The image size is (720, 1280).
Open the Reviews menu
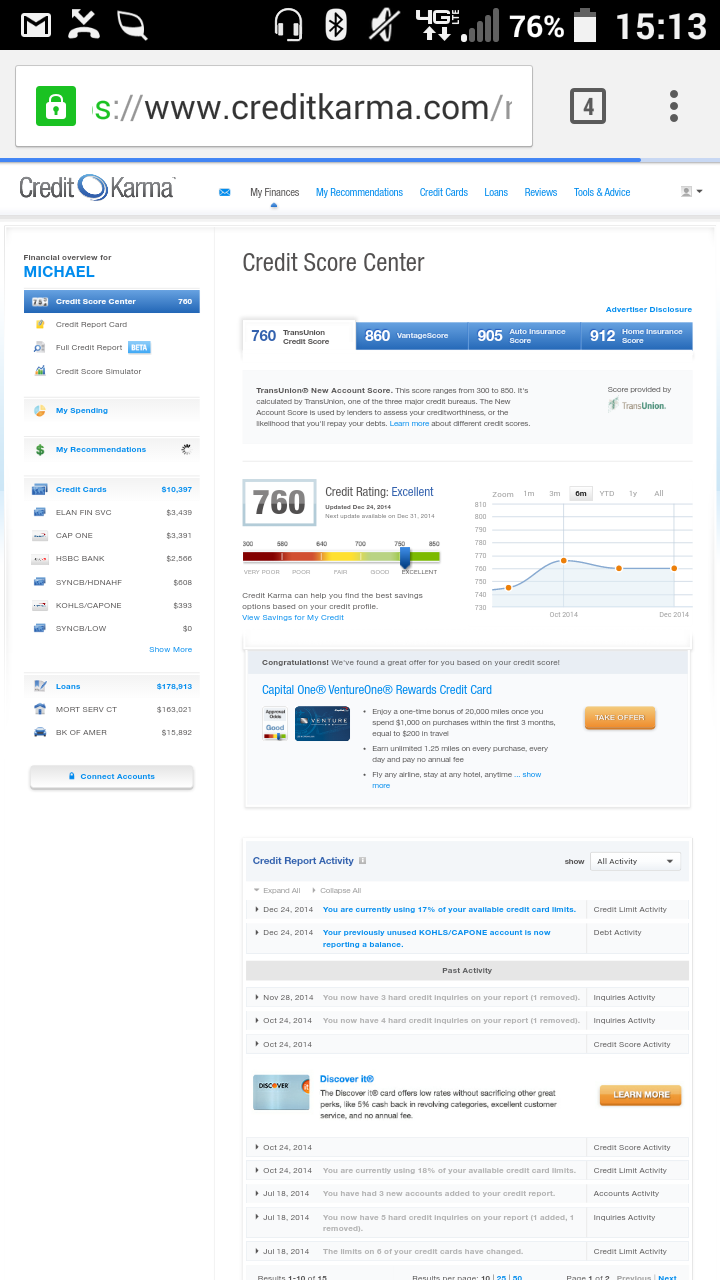pos(541,192)
